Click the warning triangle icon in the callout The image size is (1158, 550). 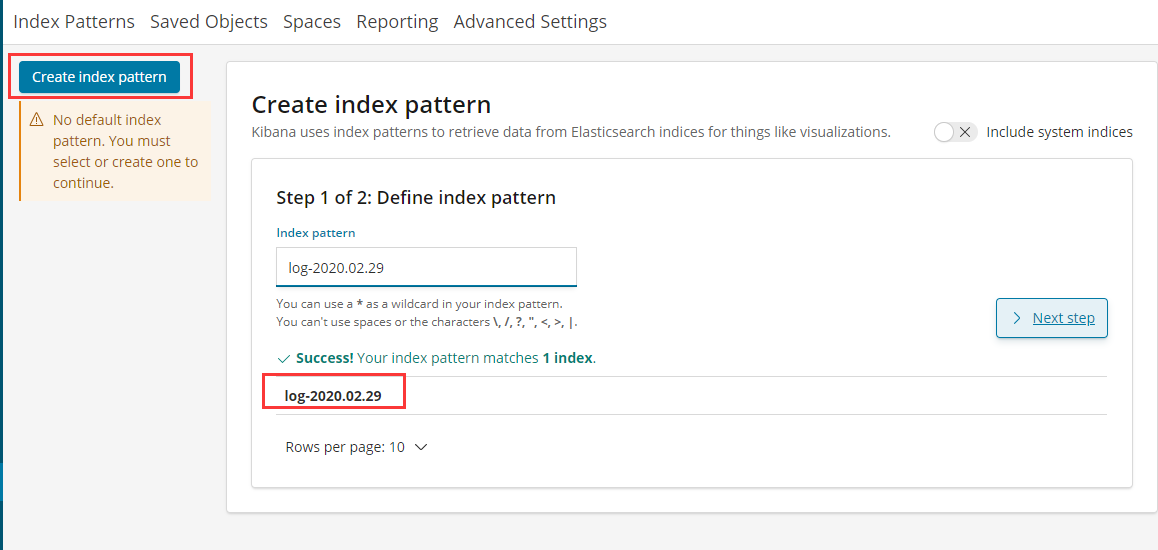coord(37,120)
